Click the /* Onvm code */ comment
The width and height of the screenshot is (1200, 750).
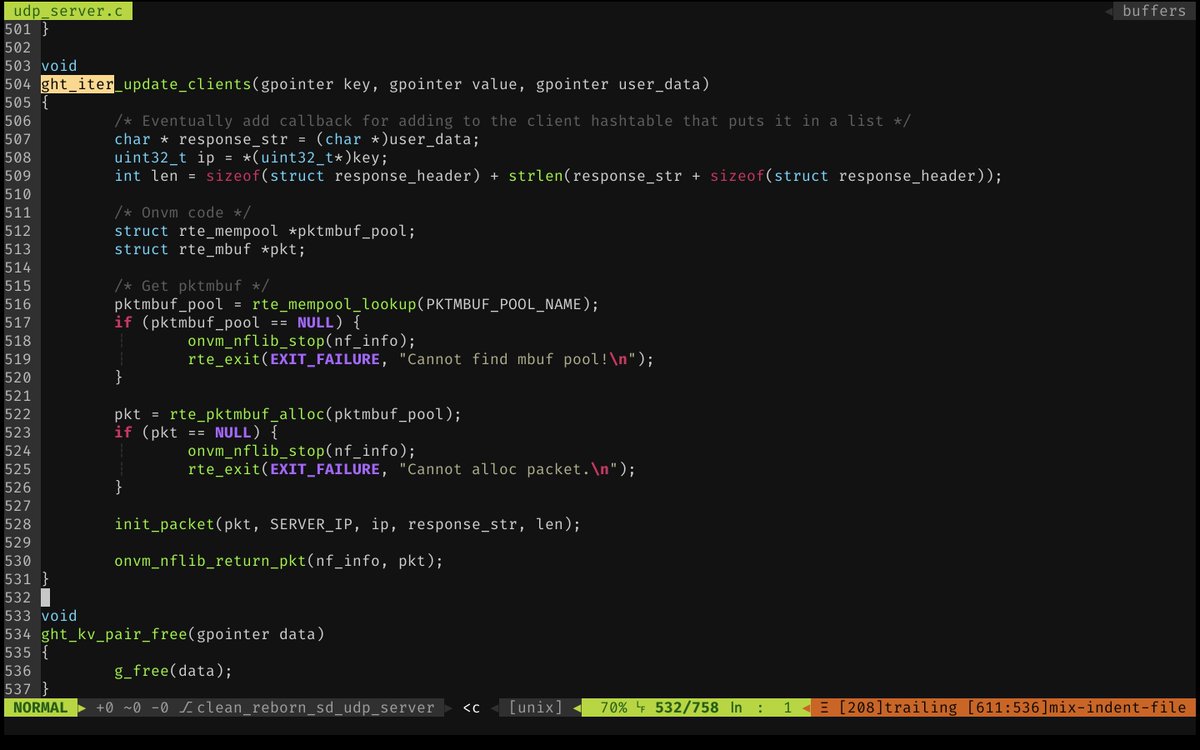coord(182,212)
